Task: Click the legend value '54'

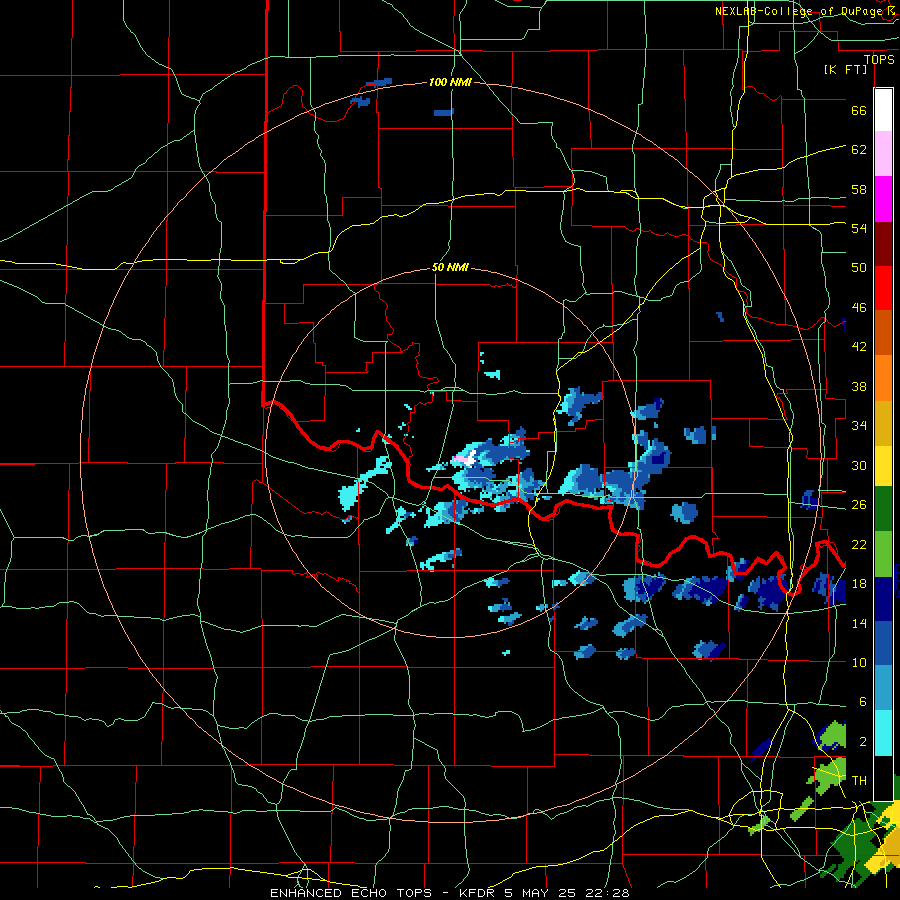Action: (x=859, y=228)
